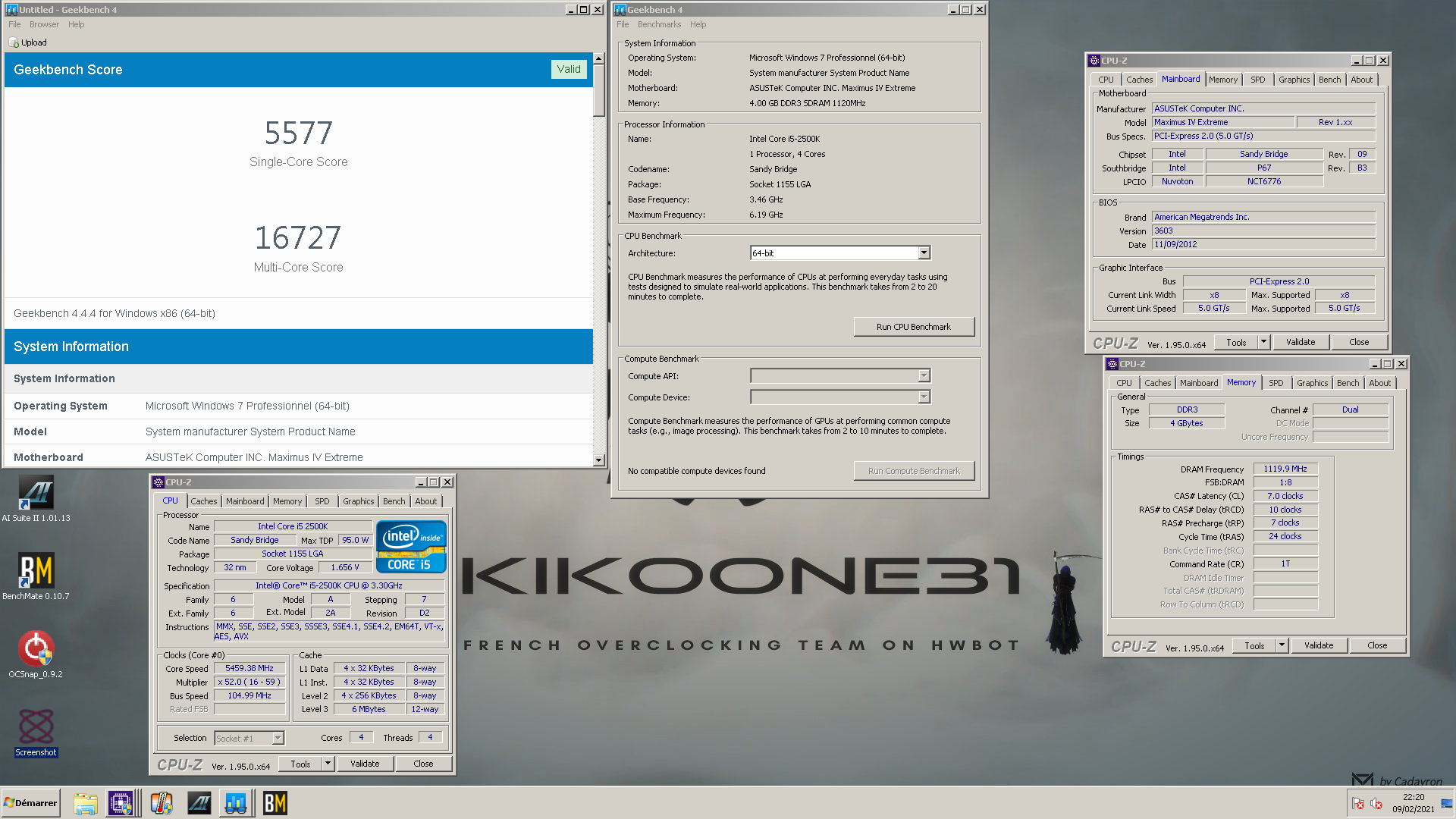Open the Architecture 64-bit dropdown

click(924, 253)
